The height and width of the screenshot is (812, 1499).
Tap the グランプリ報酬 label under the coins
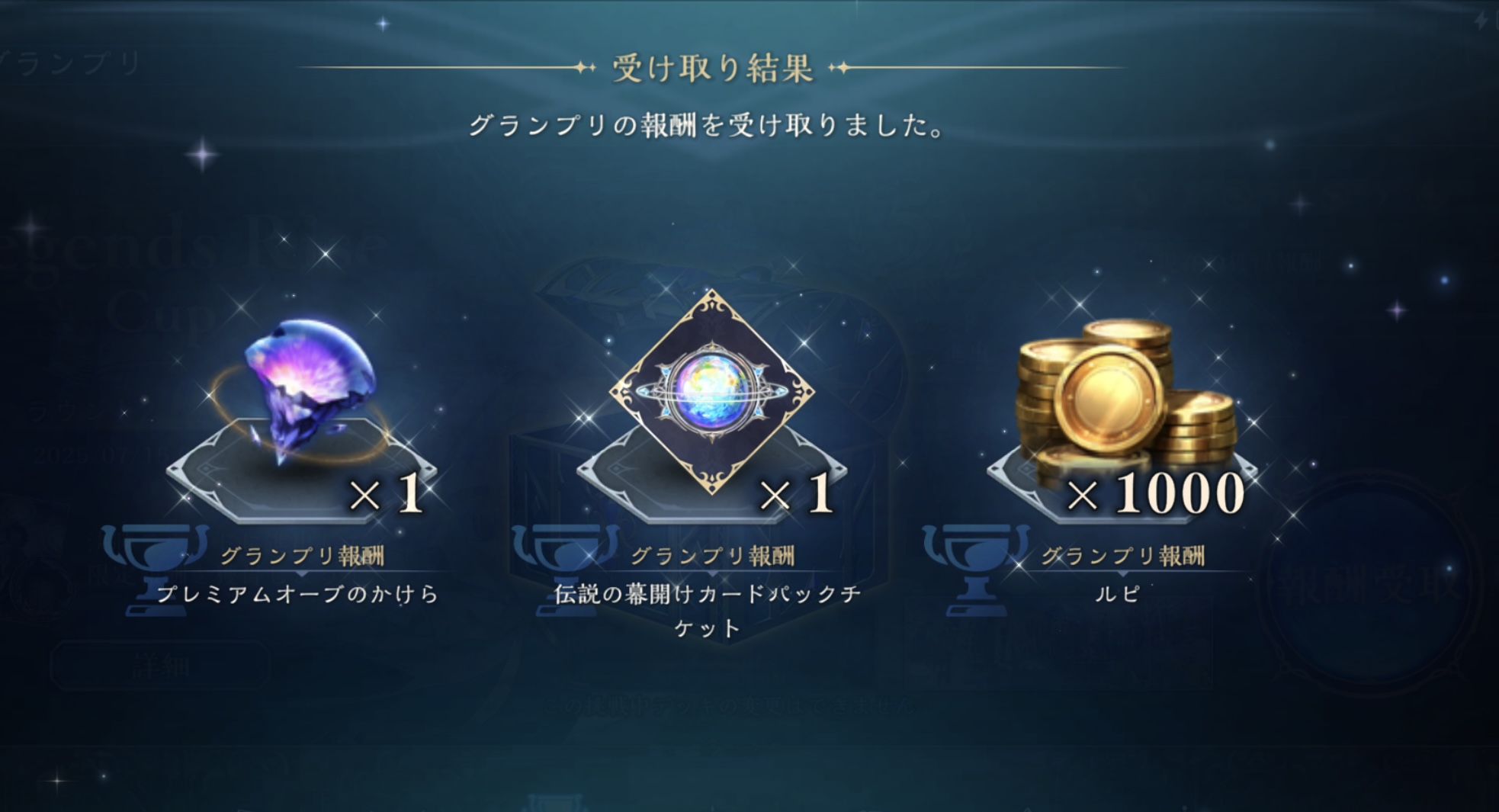[x=1123, y=556]
